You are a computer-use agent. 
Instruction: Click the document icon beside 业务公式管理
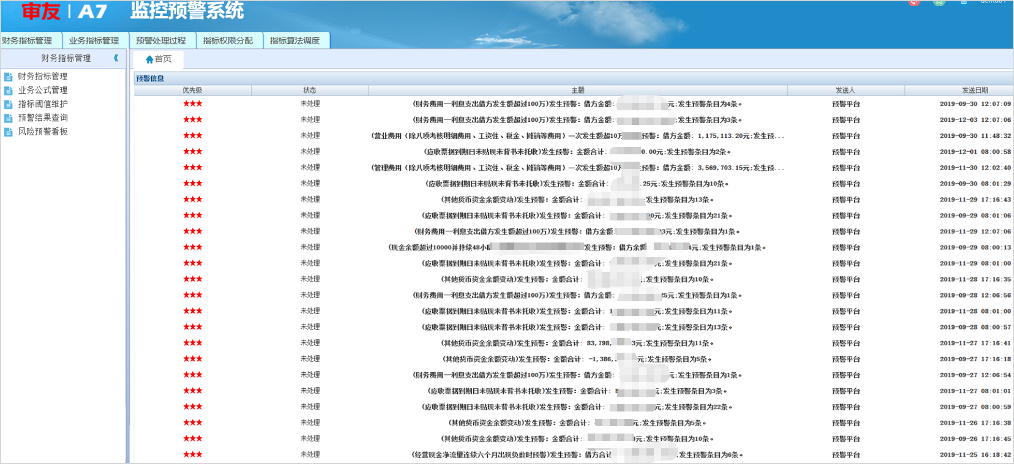point(8,90)
